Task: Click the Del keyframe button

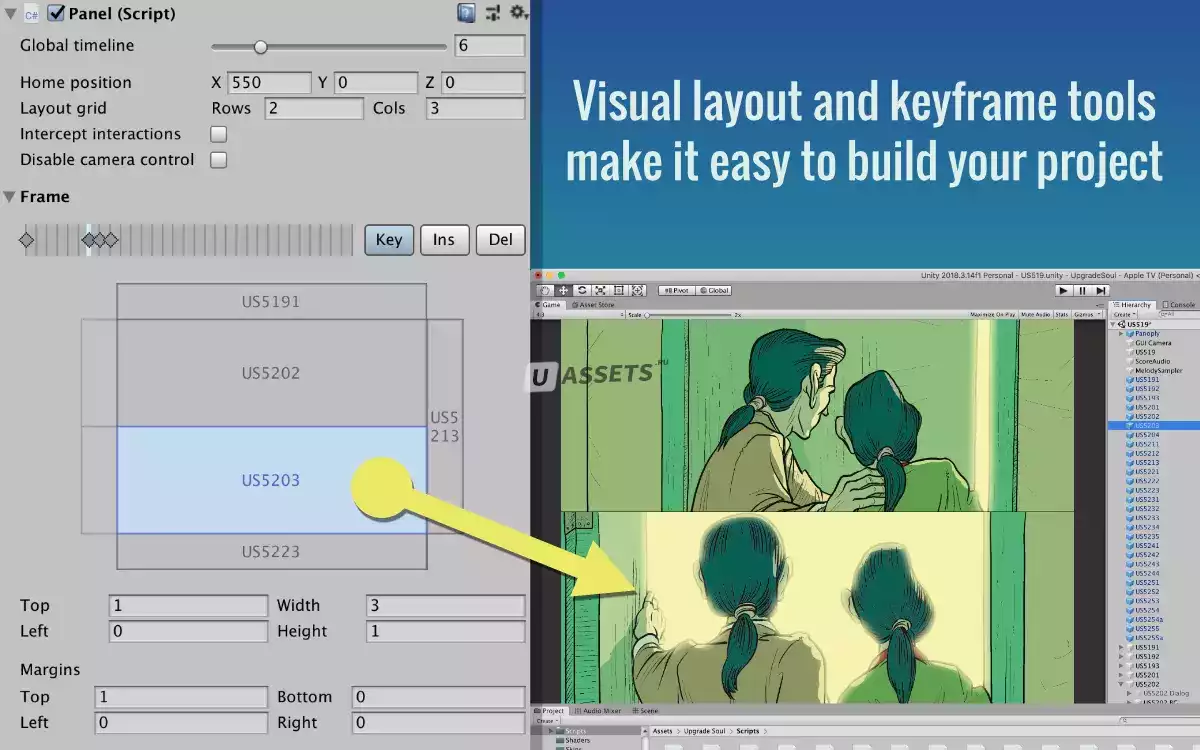Action: click(501, 239)
